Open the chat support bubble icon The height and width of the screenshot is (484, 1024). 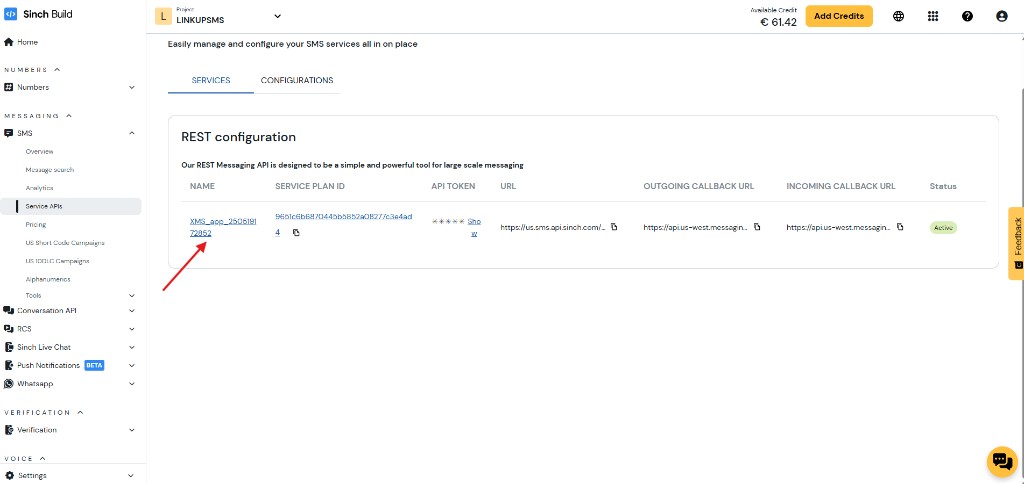tap(1002, 462)
